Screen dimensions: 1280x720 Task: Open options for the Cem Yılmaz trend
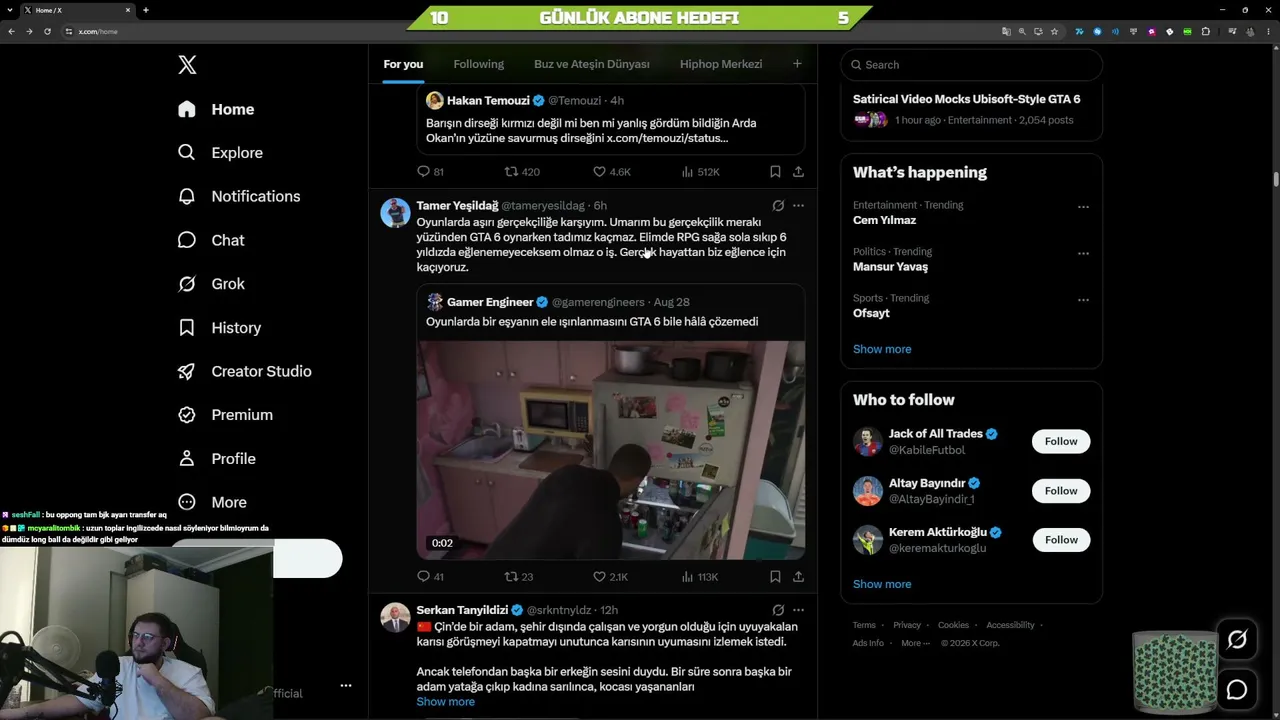1083,207
